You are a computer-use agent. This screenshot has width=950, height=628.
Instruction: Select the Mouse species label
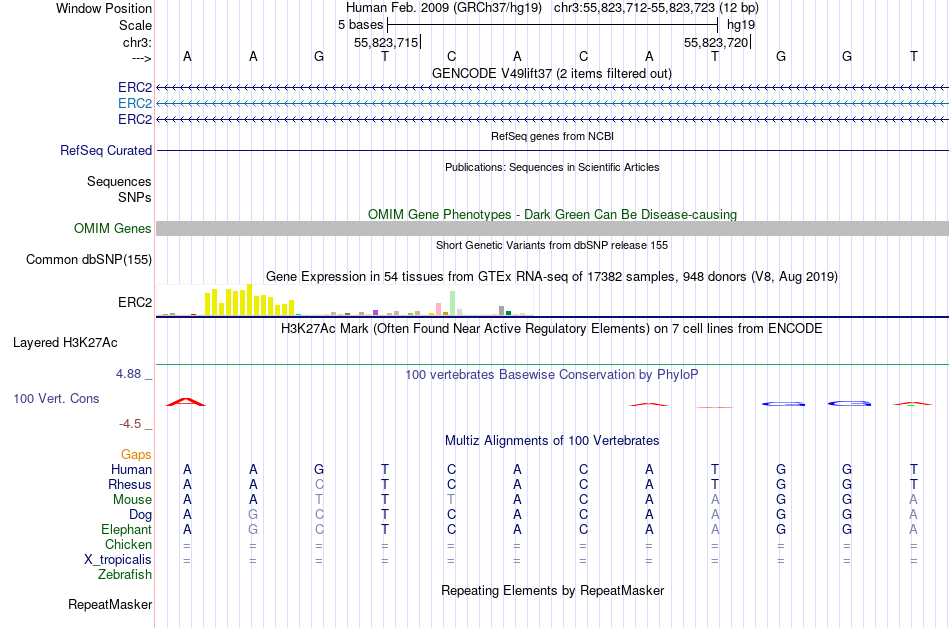(132, 500)
